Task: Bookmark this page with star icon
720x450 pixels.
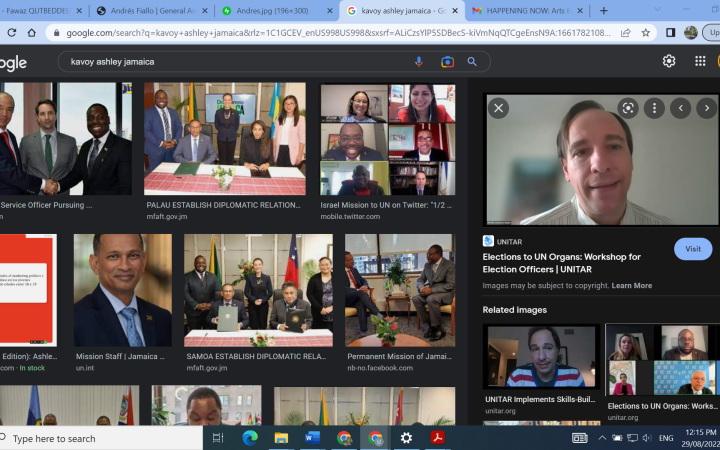Action: tap(645, 32)
